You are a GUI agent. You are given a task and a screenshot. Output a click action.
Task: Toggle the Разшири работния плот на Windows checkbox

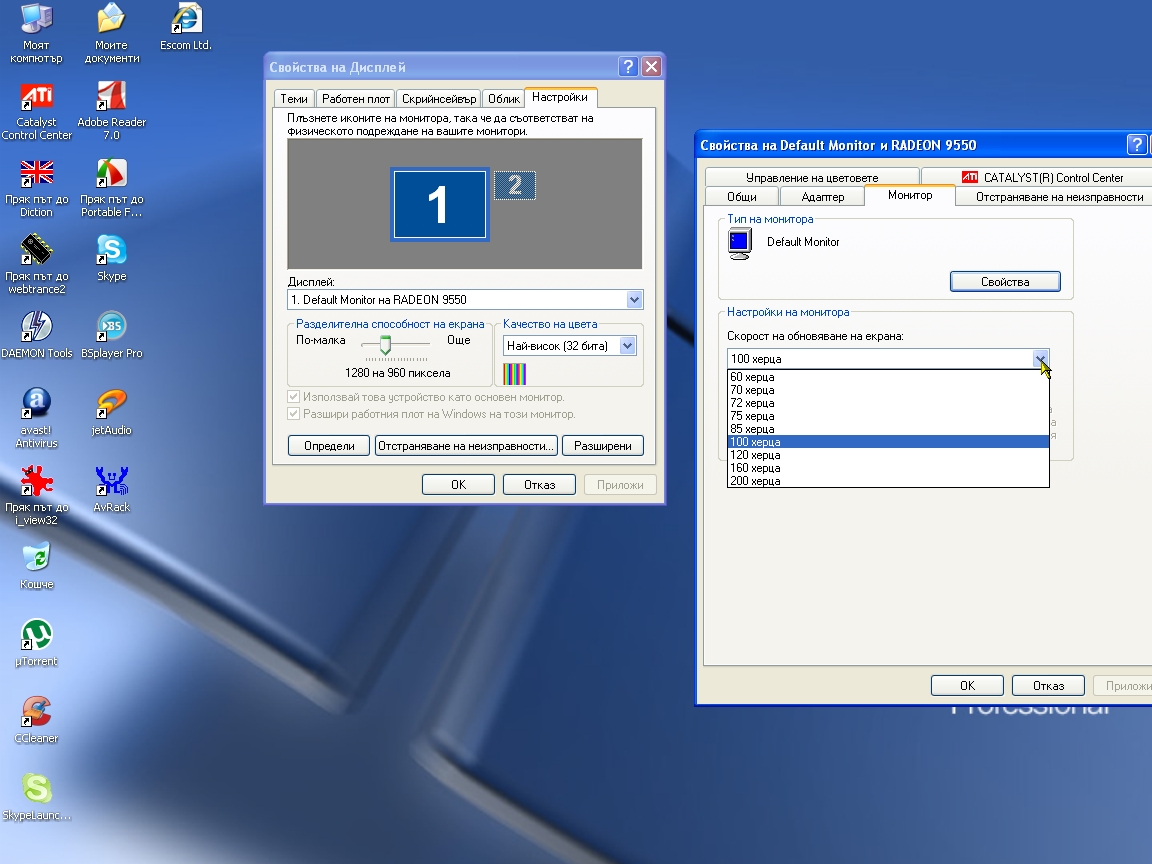(x=294, y=414)
